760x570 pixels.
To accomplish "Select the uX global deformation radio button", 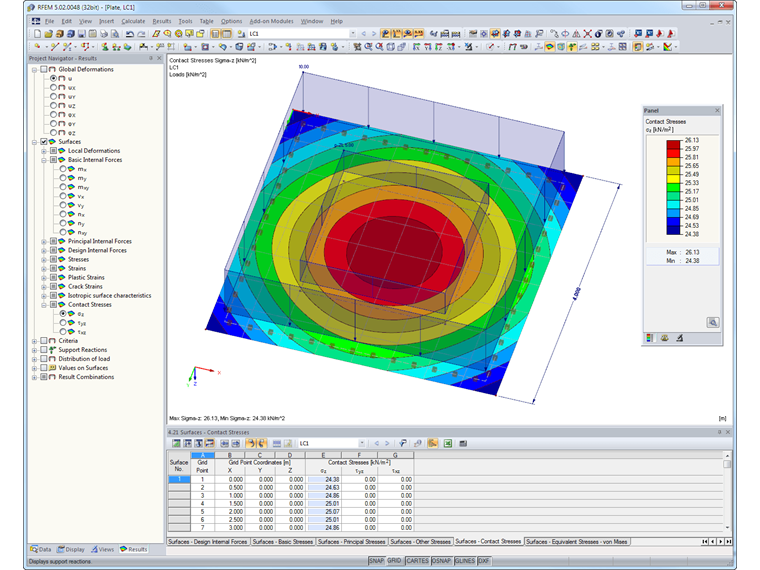I will [x=54, y=88].
